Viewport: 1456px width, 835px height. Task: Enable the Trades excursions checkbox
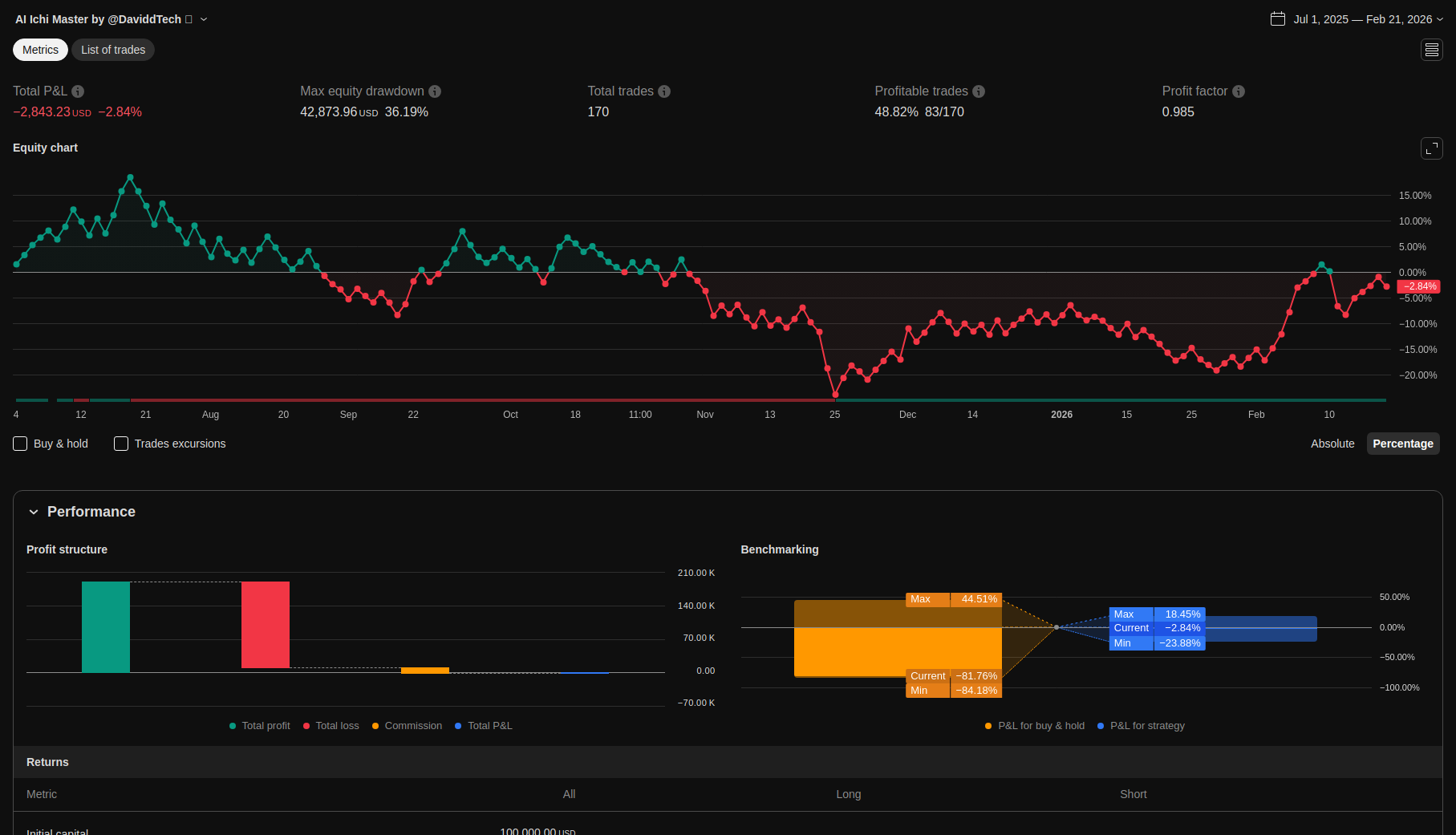pyautogui.click(x=121, y=444)
